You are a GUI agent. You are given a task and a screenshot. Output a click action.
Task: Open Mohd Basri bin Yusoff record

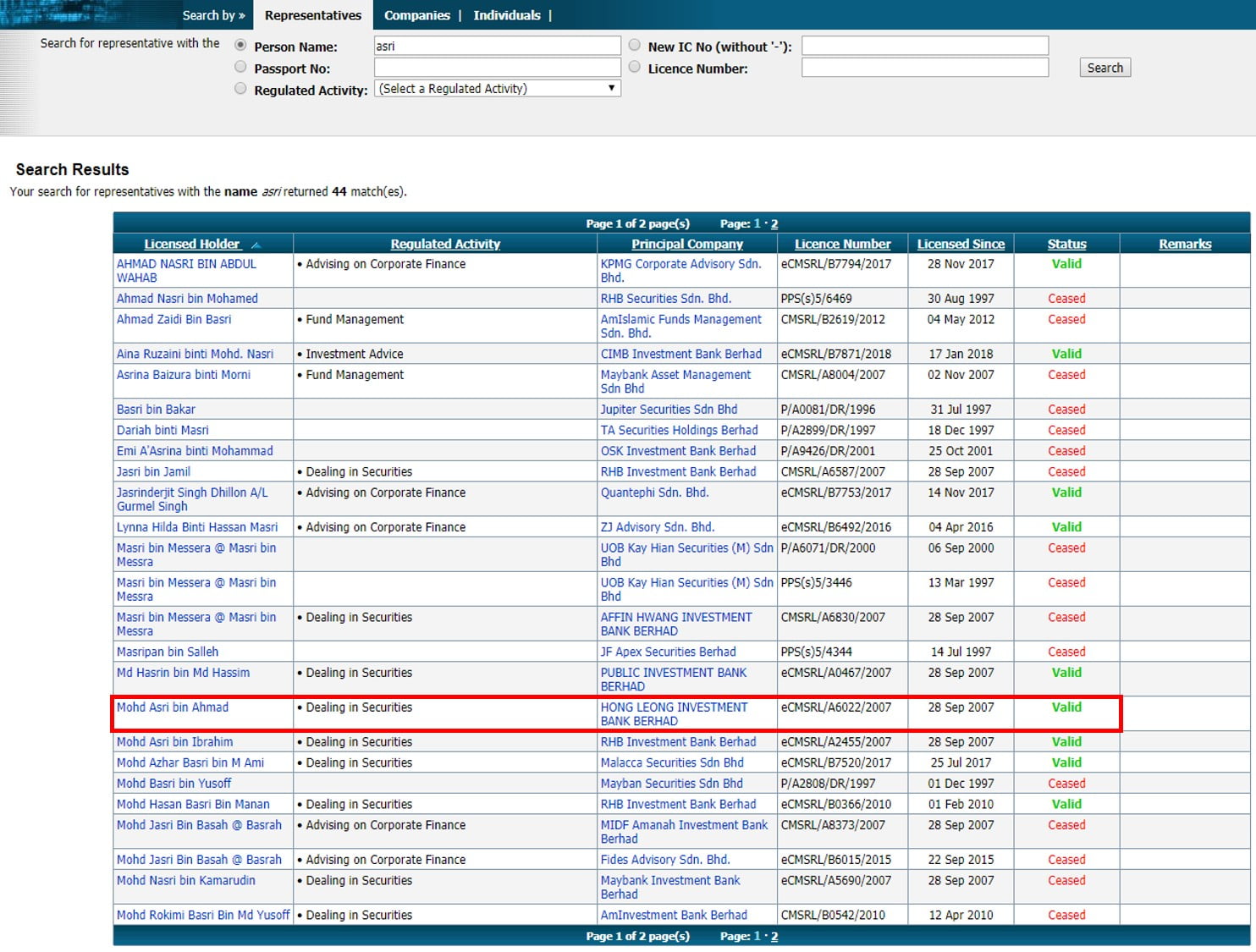pyautogui.click(x=174, y=784)
